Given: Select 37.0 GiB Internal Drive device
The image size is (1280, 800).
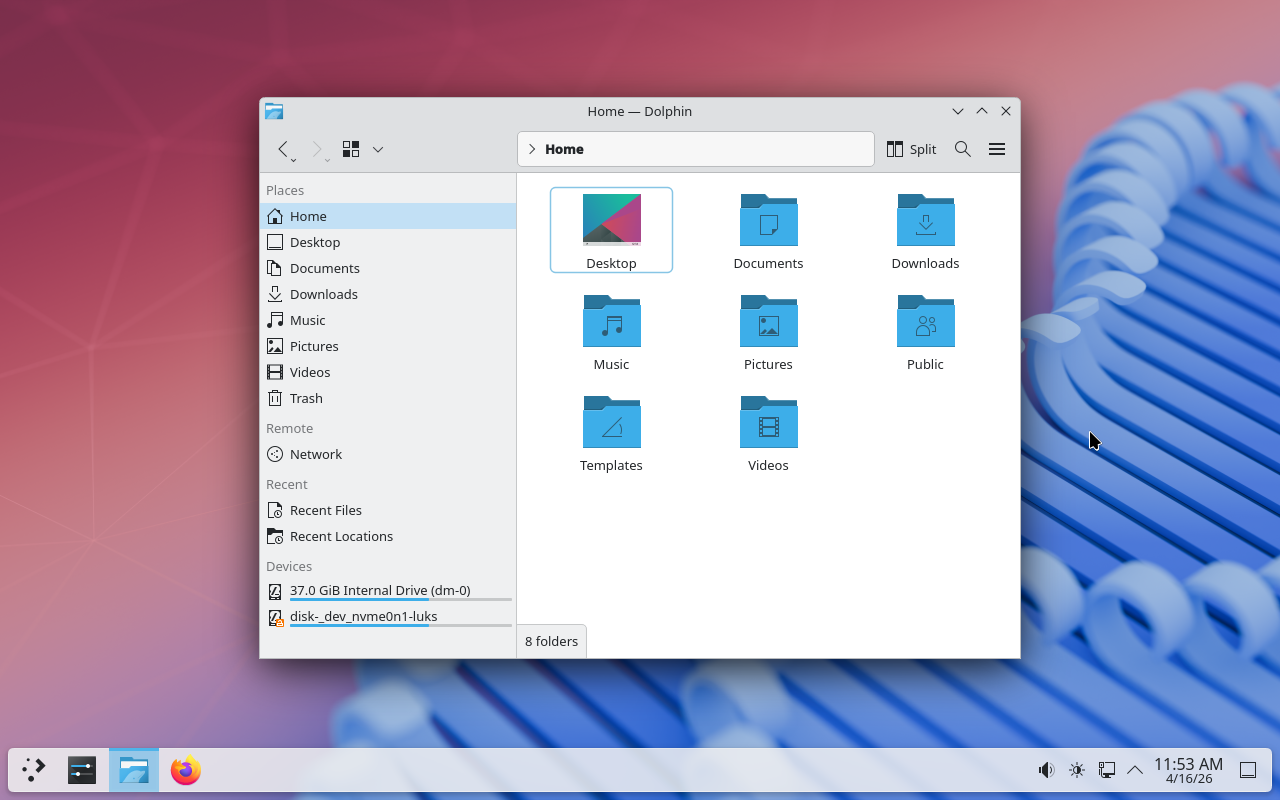Looking at the screenshot, I should click(x=380, y=590).
